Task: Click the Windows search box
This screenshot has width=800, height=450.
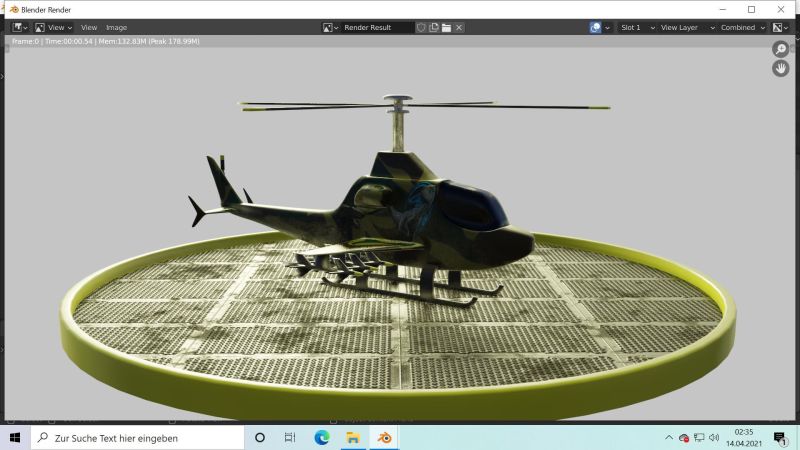Action: pyautogui.click(x=138, y=438)
